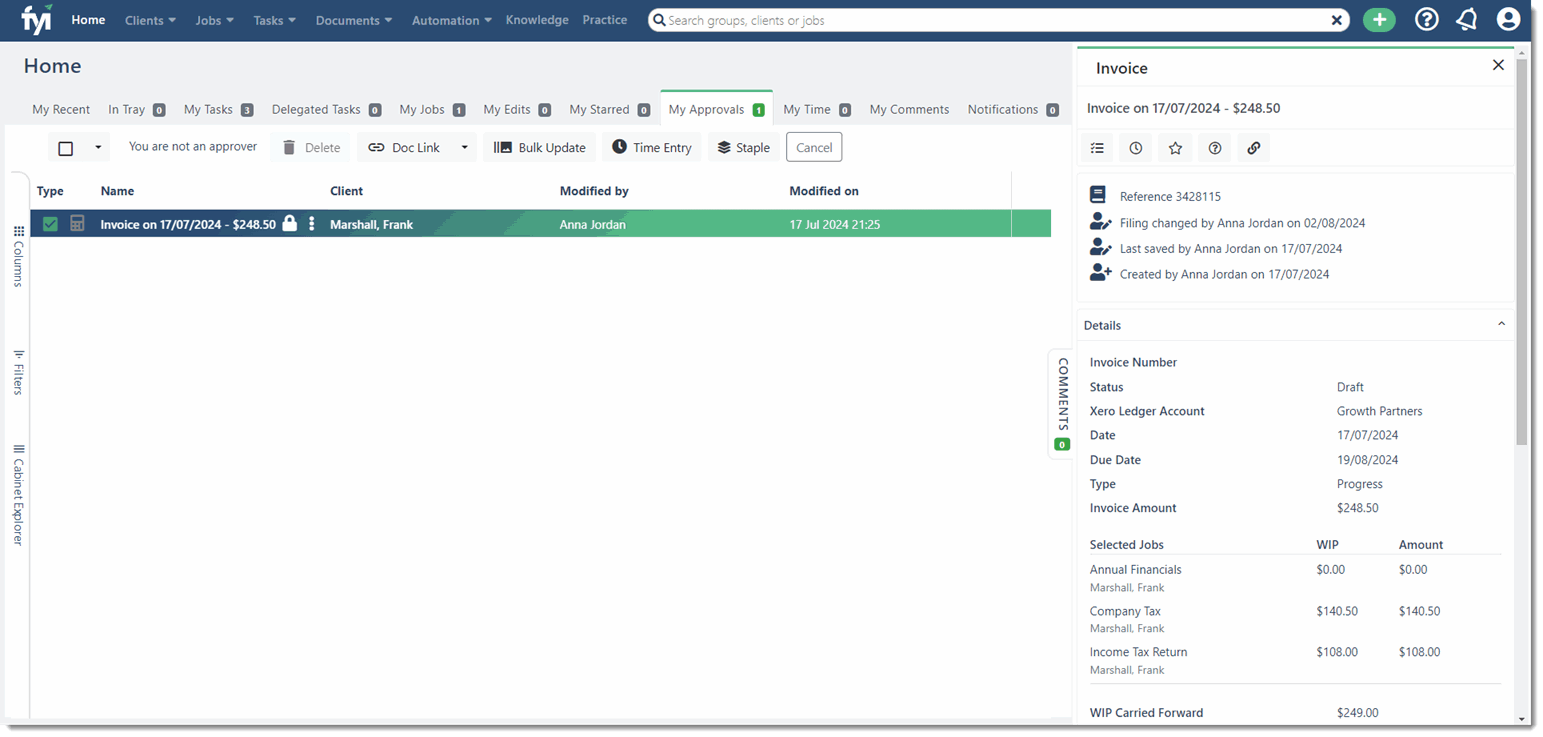The height and width of the screenshot is (737, 1543).
Task: Uncheck the selected invoice row checkbox
Action: [x=50, y=224]
